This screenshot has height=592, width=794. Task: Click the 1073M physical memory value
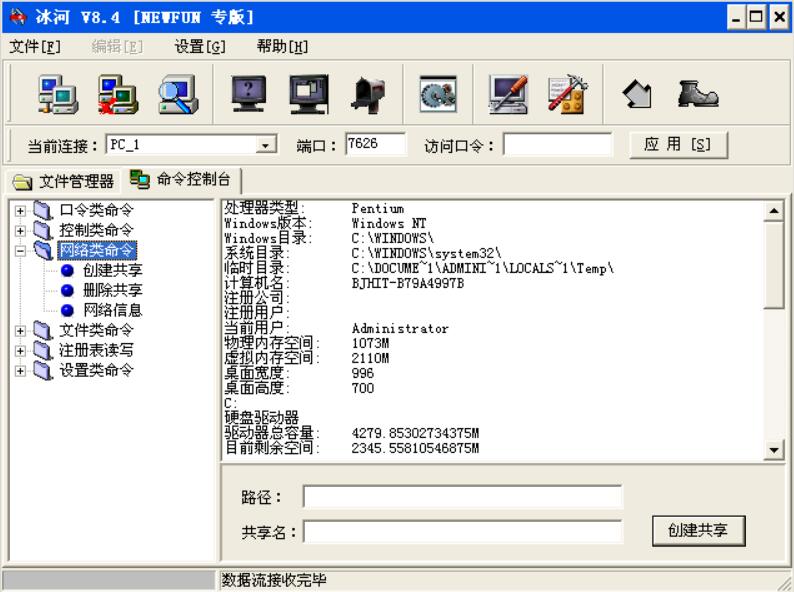(x=370, y=343)
